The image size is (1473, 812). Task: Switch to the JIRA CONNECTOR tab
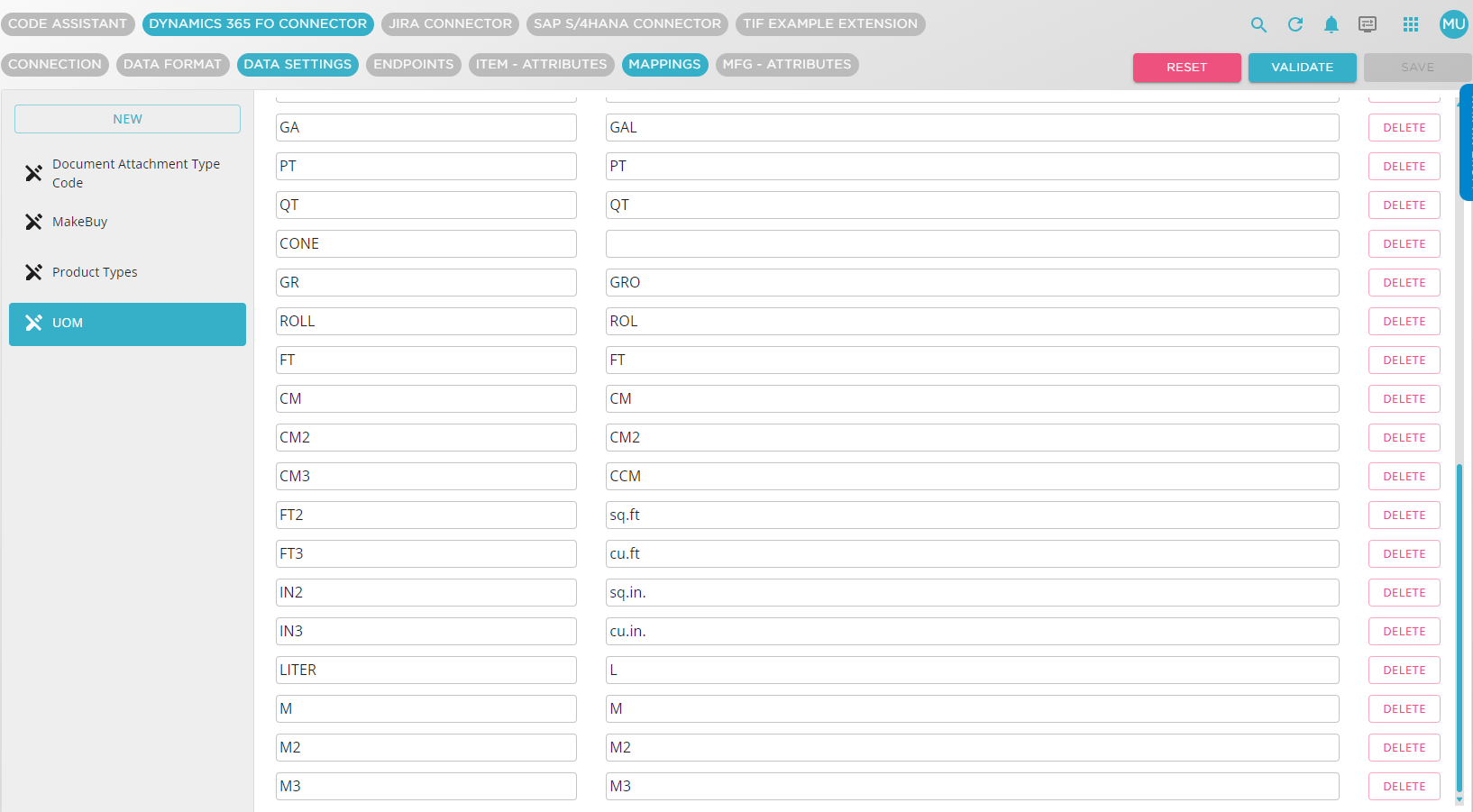click(x=450, y=24)
